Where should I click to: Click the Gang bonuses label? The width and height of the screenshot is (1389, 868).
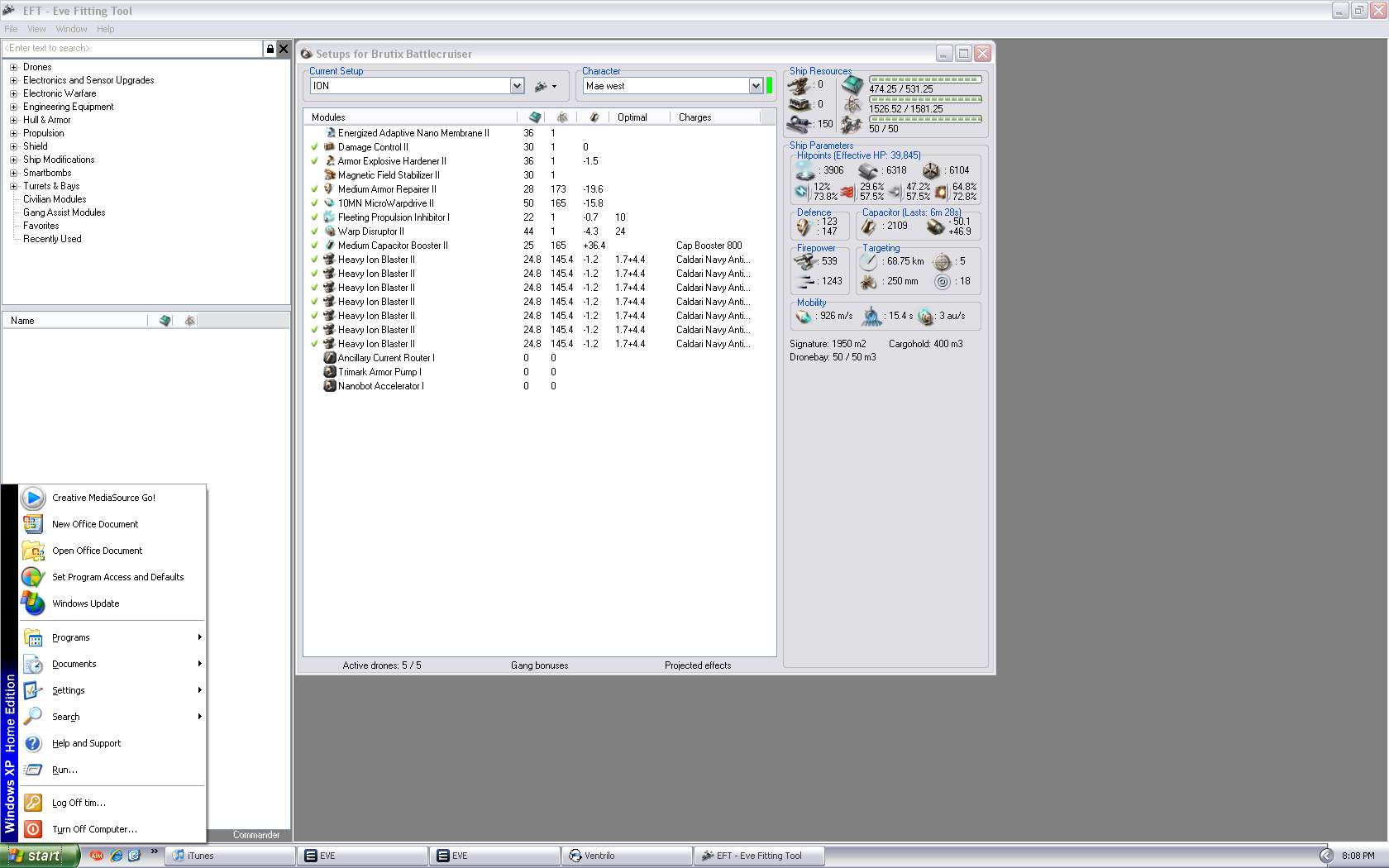(x=539, y=665)
